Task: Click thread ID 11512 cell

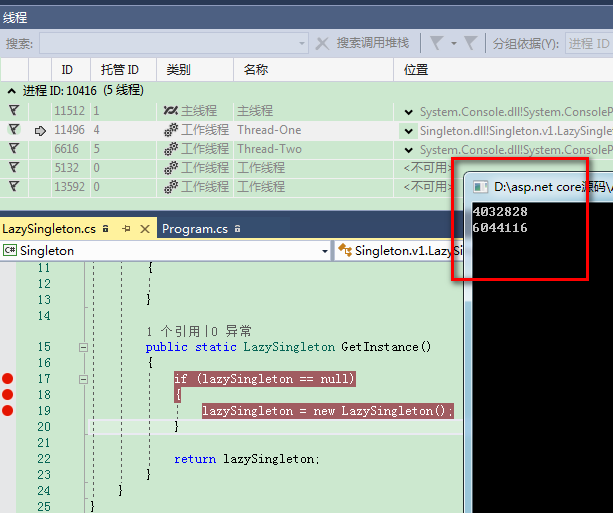Action: [70, 111]
